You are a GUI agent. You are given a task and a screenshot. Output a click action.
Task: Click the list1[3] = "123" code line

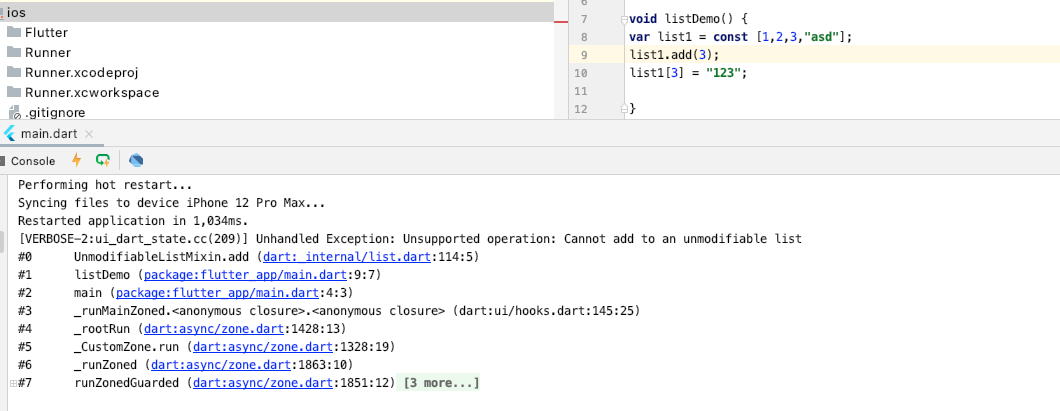689,73
